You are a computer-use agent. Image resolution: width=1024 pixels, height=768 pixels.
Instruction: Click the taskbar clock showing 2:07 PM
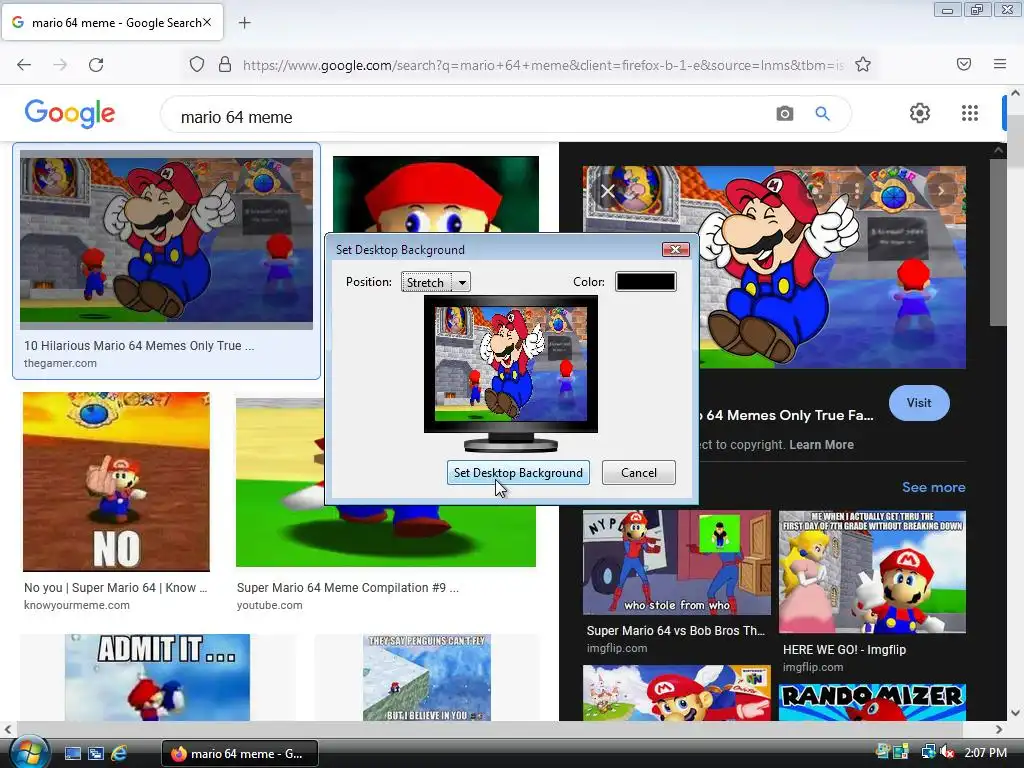tap(985, 753)
